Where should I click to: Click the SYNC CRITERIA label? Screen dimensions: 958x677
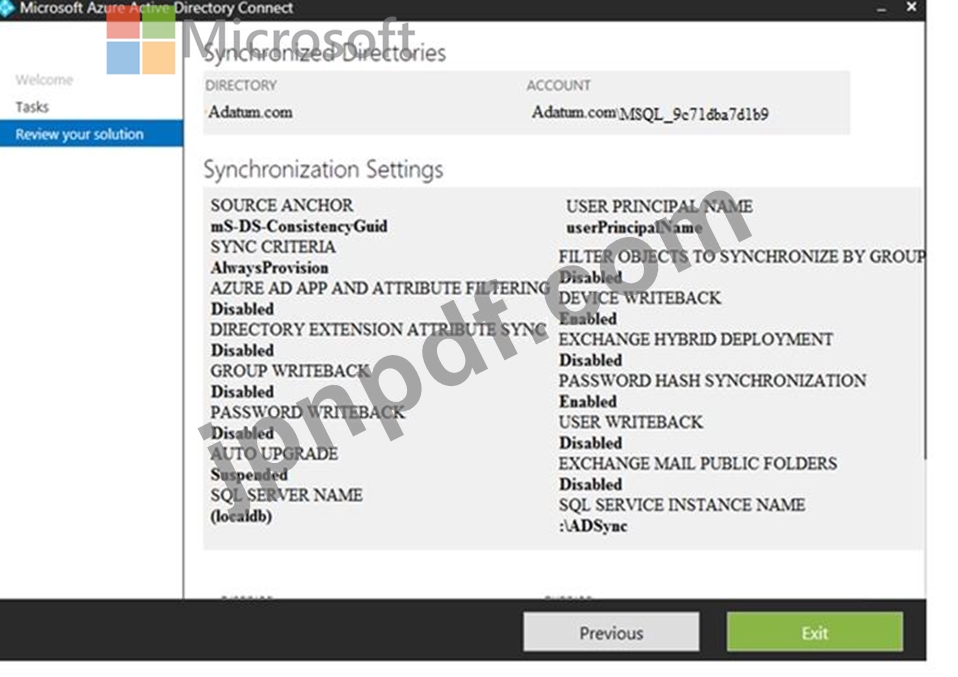(x=273, y=247)
